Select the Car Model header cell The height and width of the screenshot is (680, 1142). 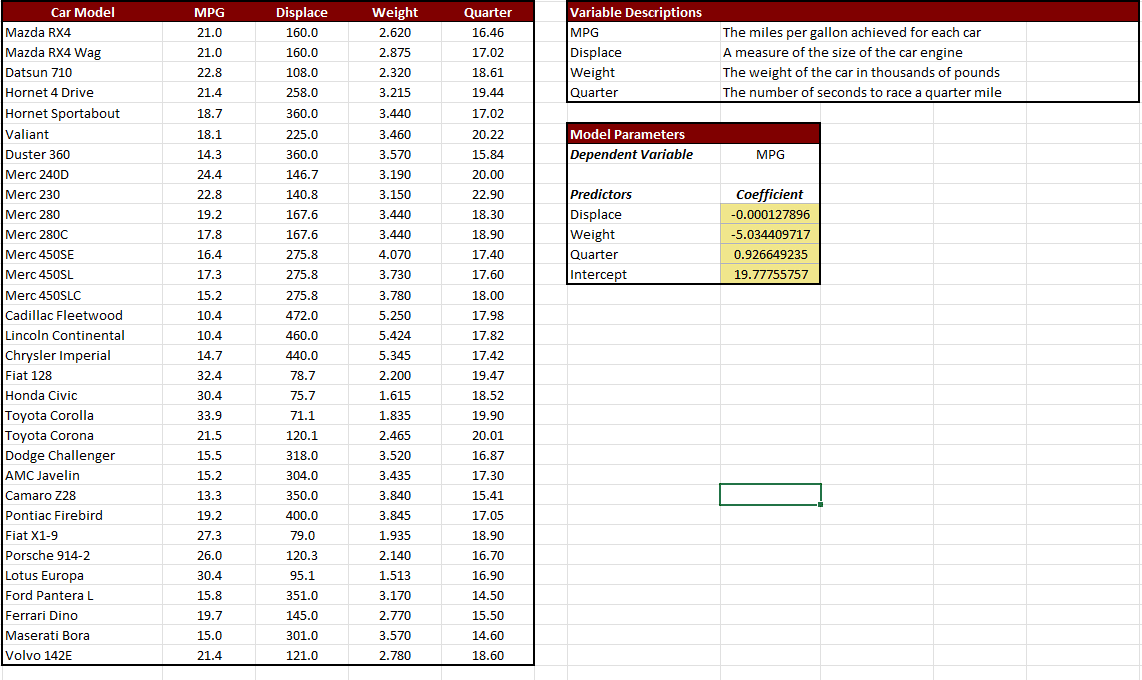coord(82,12)
